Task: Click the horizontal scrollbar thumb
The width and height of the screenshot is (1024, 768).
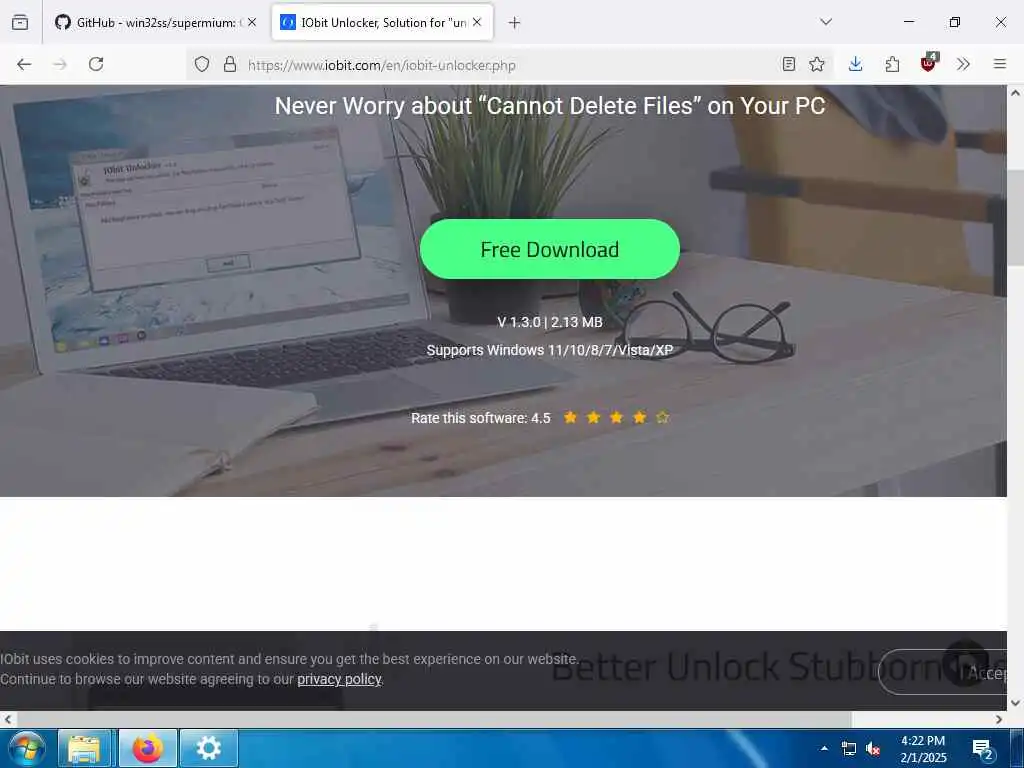Action: (434, 720)
